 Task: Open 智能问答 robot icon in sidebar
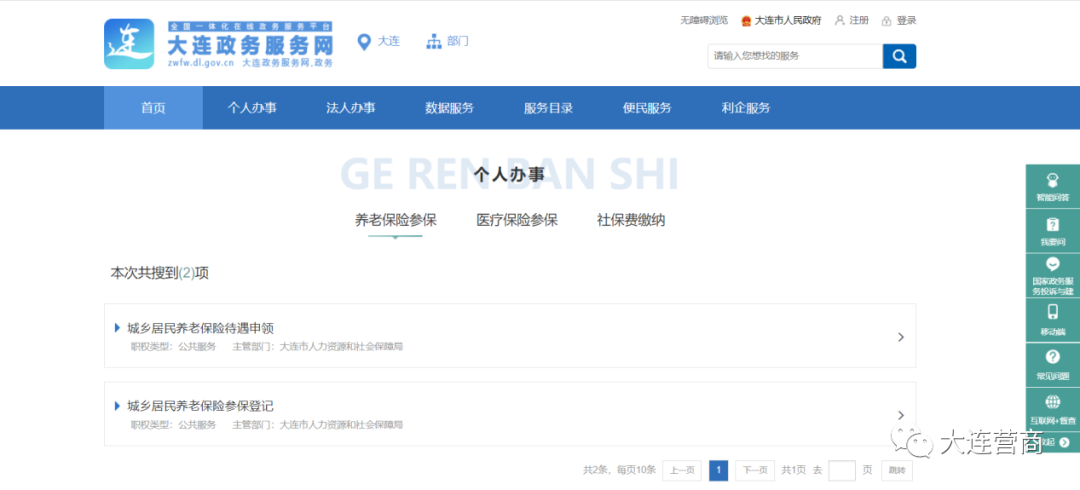[x=1052, y=180]
